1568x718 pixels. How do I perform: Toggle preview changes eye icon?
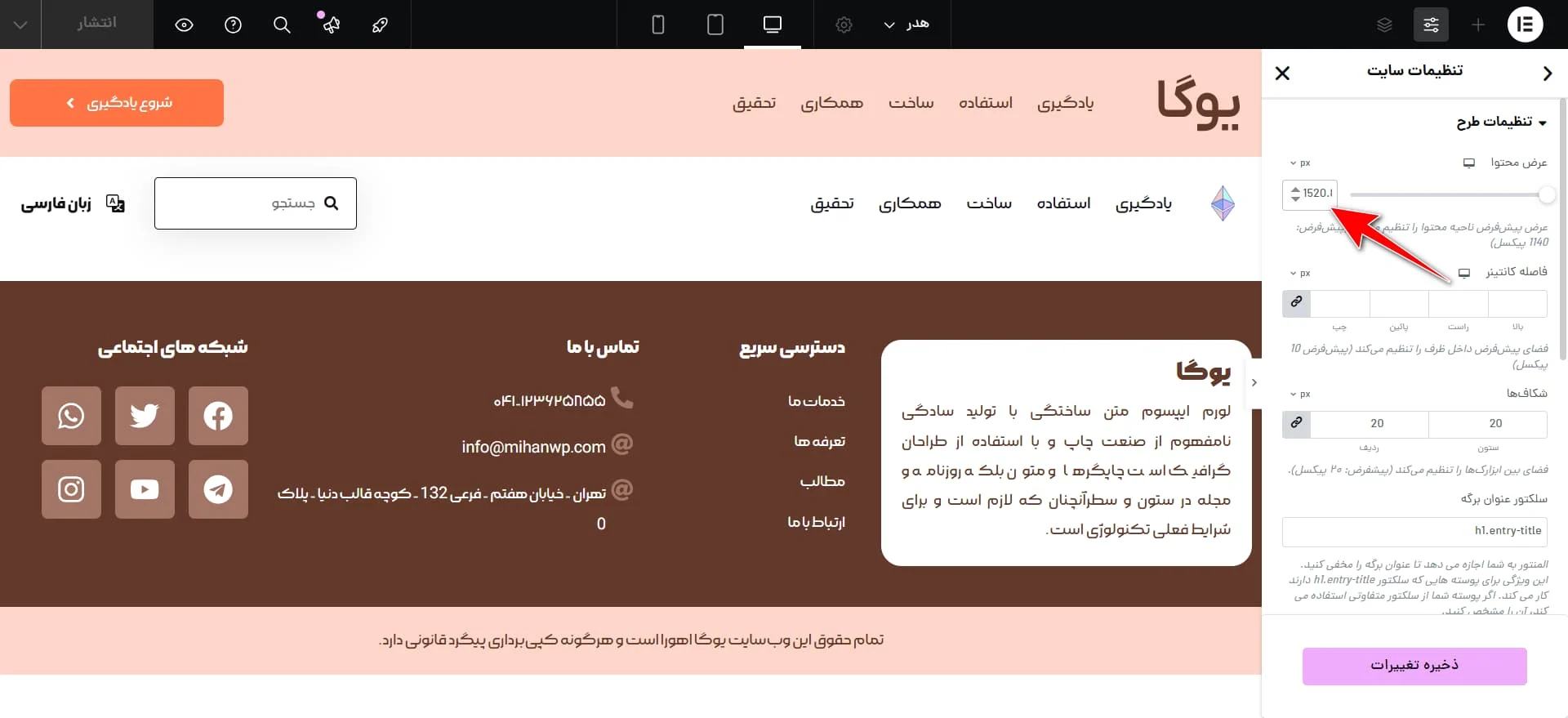tap(184, 25)
